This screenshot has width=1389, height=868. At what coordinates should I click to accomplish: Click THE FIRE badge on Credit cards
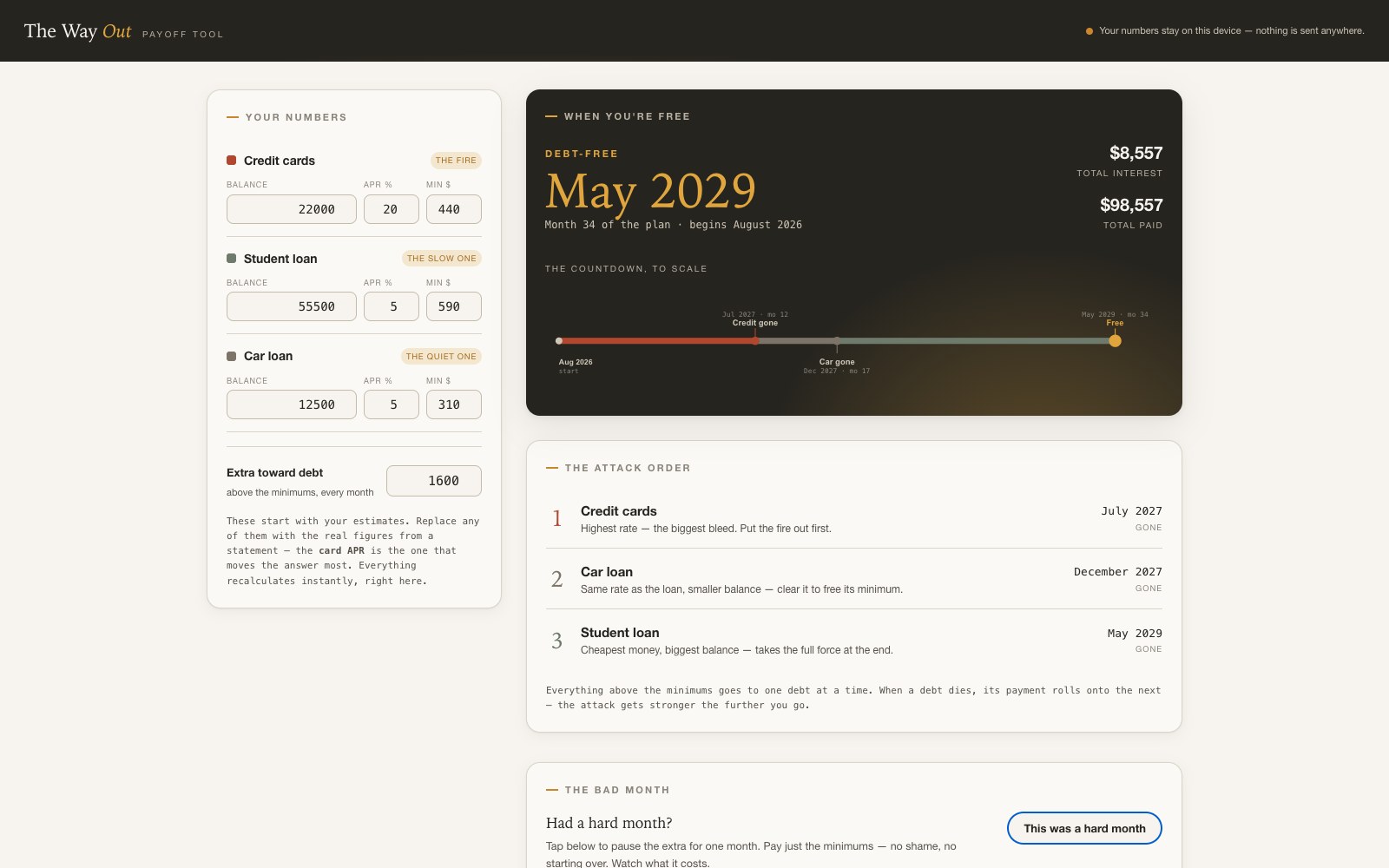(456, 161)
